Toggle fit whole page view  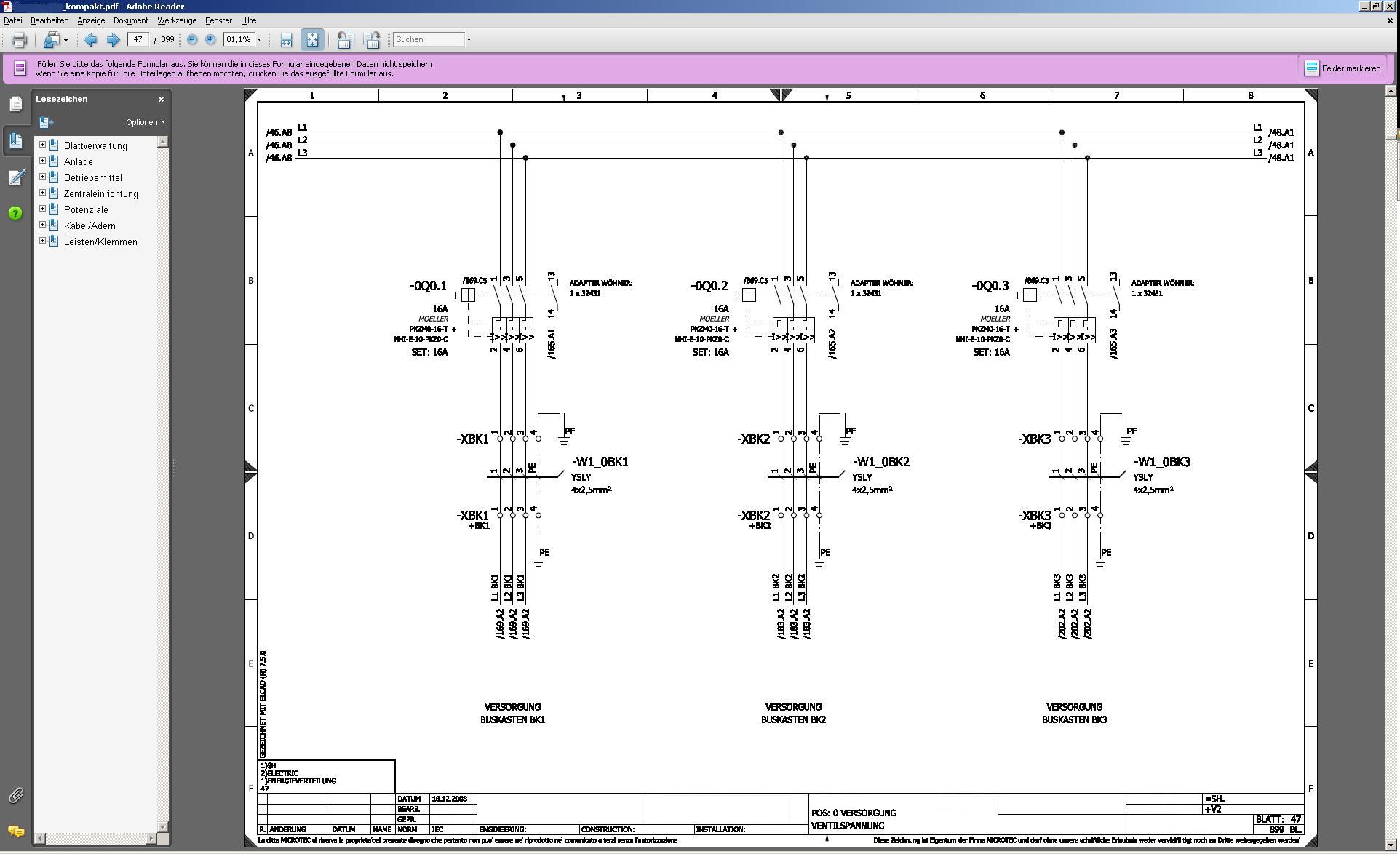click(312, 40)
